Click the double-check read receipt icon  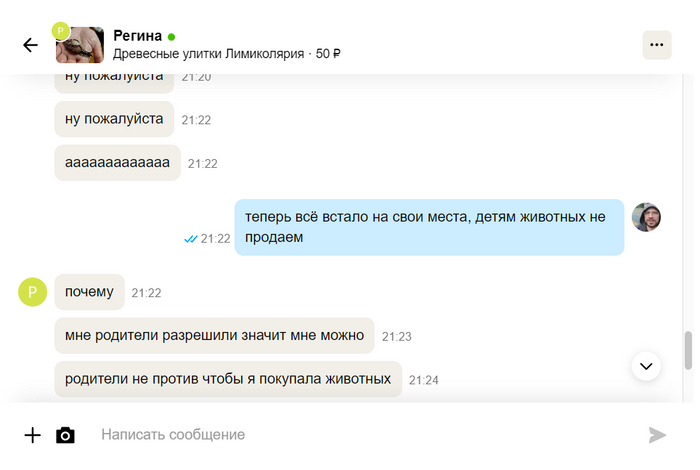[x=190, y=239]
